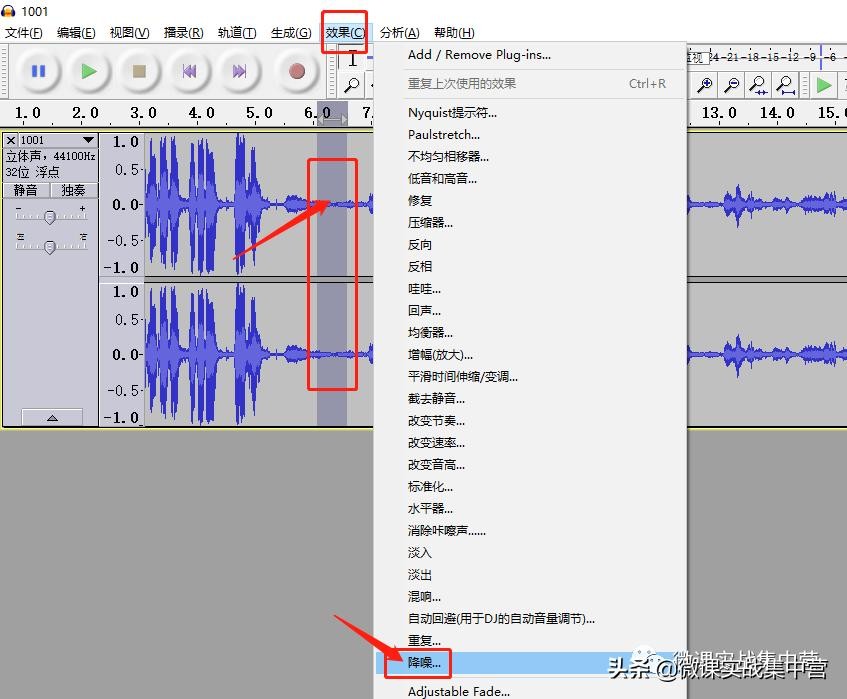Image resolution: width=847 pixels, height=699 pixels.
Task: Click the Fit Project zoom icon
Action: click(x=786, y=85)
